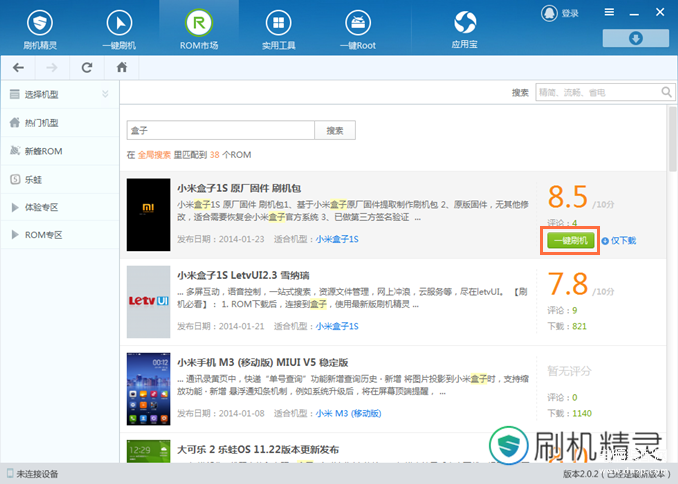This screenshot has height=484, width=678.
Task: Open the 小米盒子1S 原厂固件 刷机包 title
Action: pyautogui.click(x=239, y=188)
